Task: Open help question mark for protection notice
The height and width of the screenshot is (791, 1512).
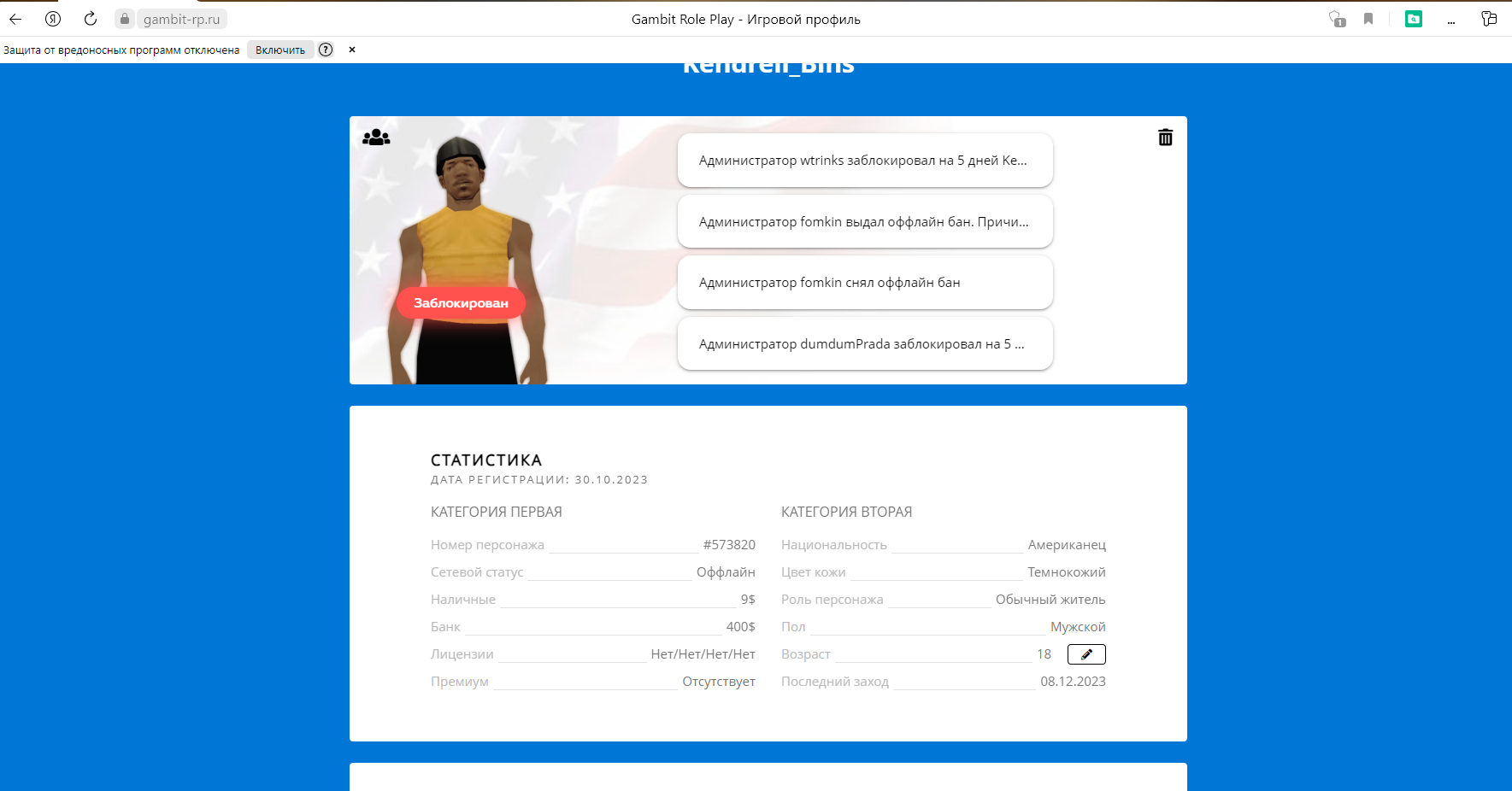Action: tap(326, 50)
